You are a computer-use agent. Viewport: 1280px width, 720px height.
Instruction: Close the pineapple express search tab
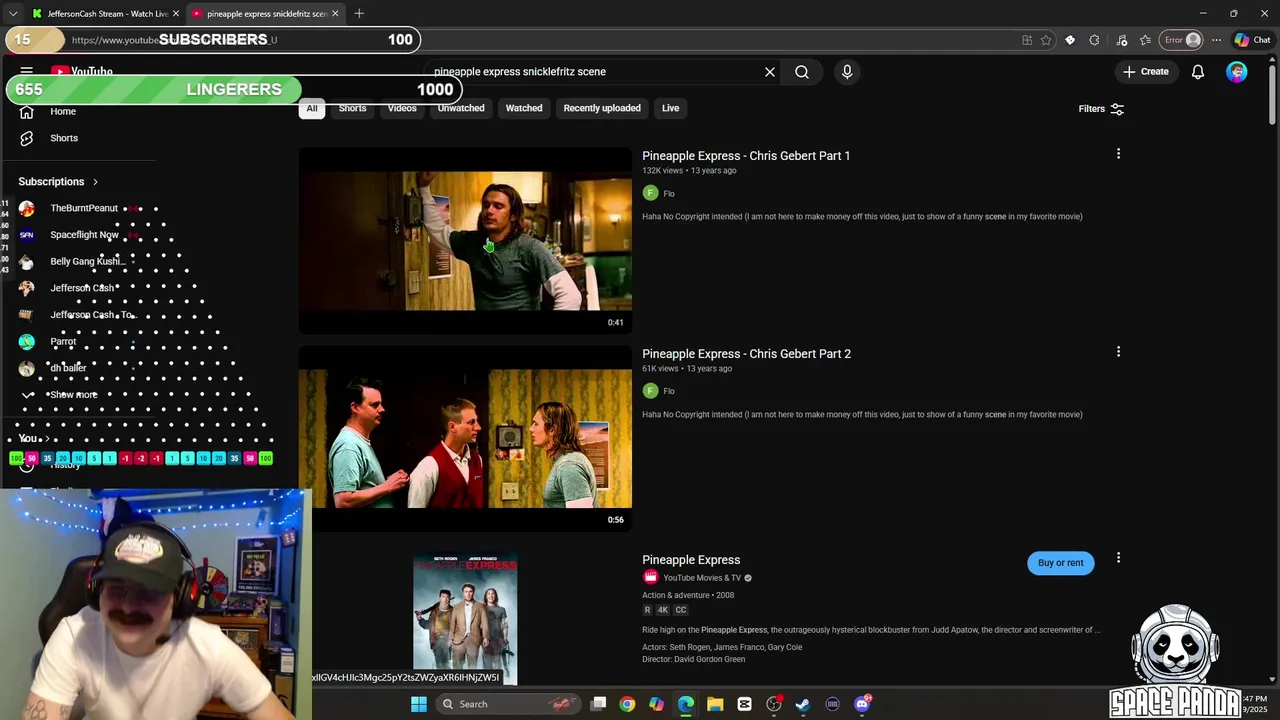click(335, 14)
